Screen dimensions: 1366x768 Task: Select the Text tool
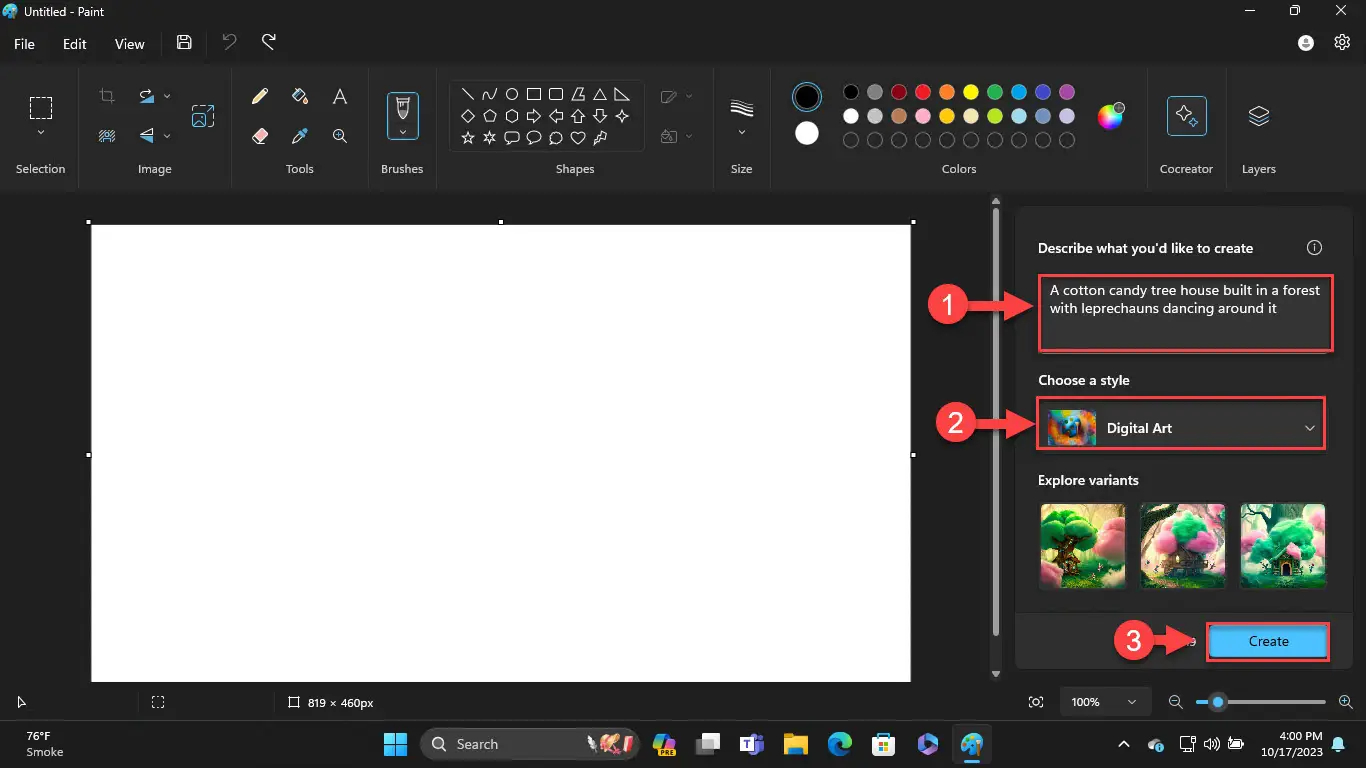click(340, 96)
